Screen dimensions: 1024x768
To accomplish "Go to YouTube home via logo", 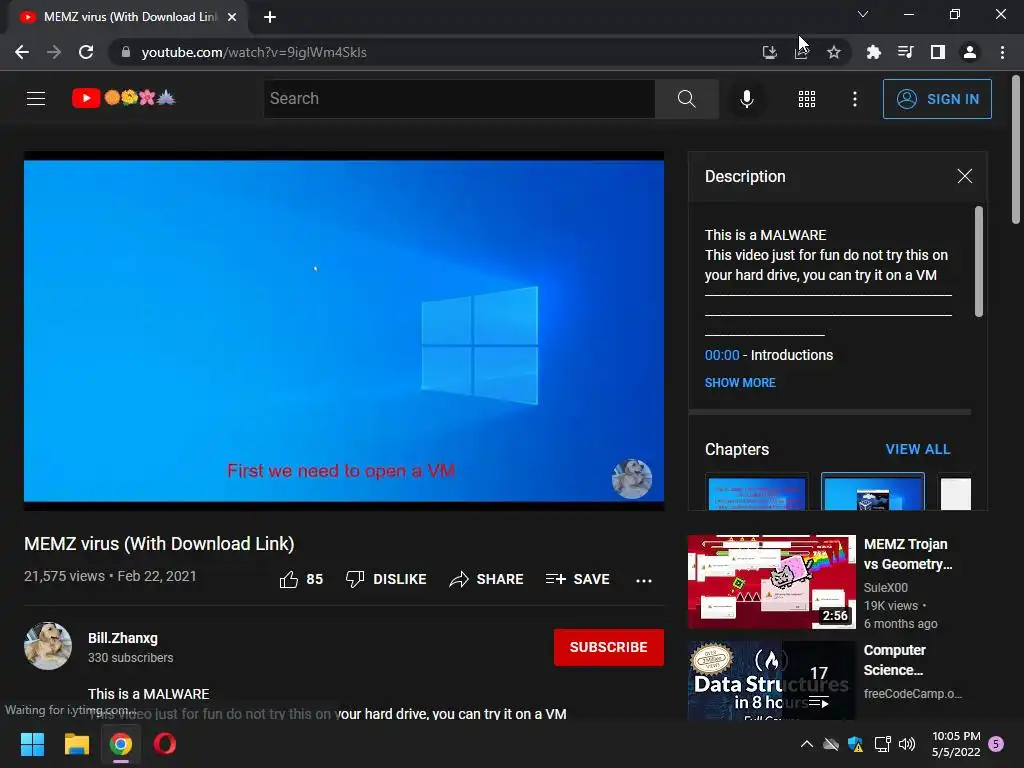I will tap(124, 98).
